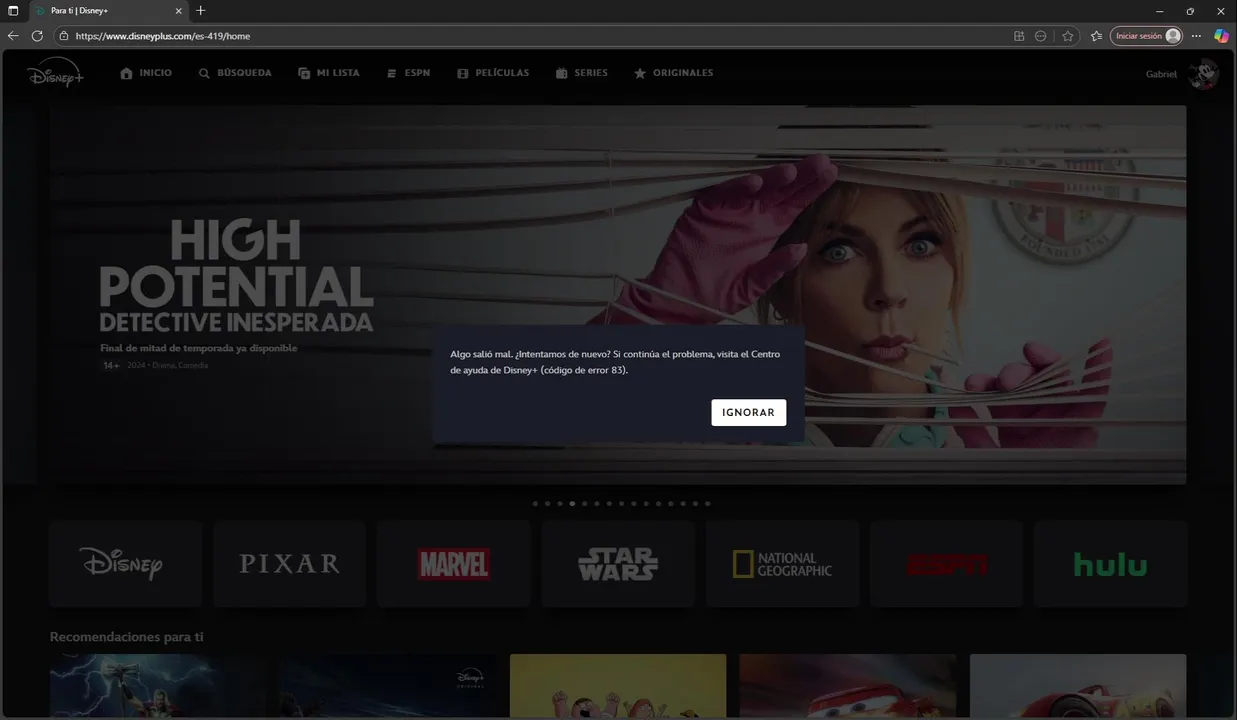The image size is (1237, 720).
Task: Open a new browser tab
Action: (x=201, y=10)
